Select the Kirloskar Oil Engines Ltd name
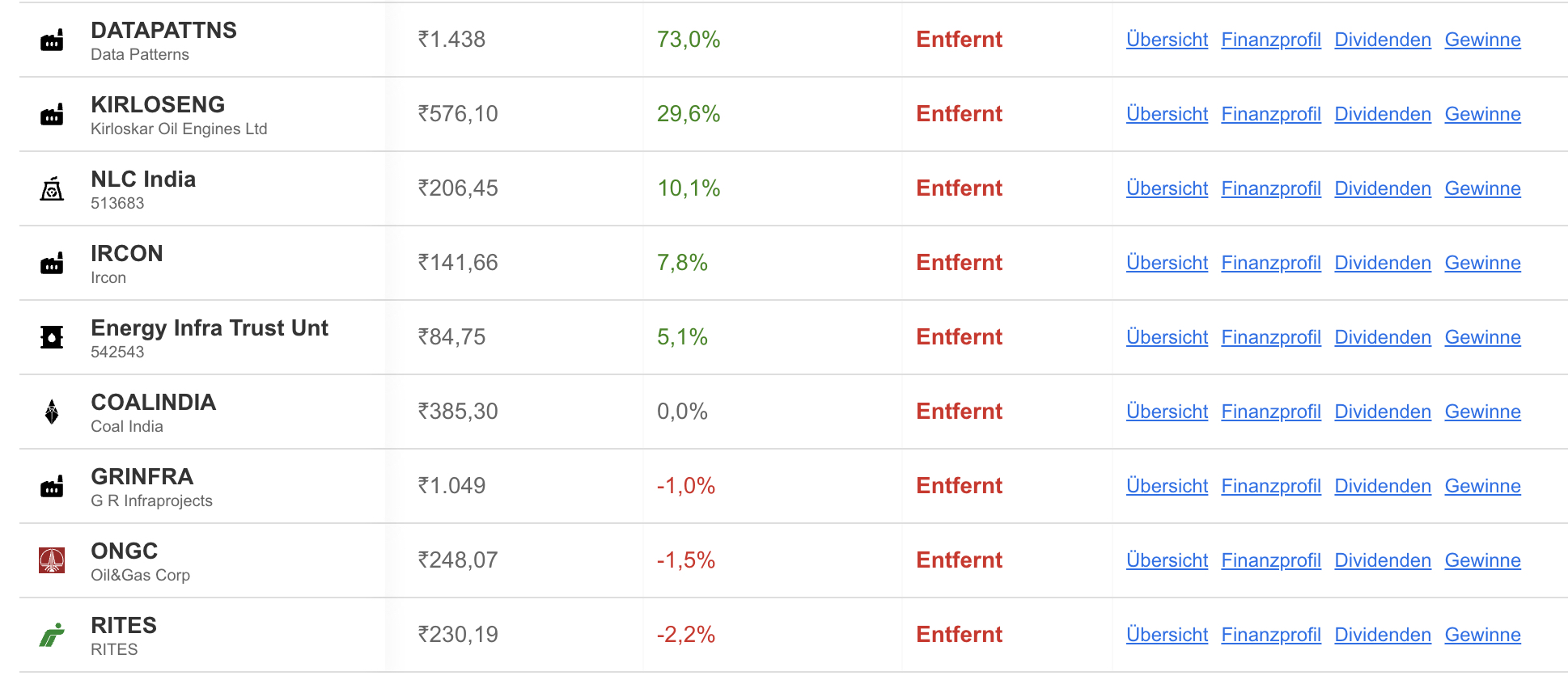The image size is (1568, 680). pos(179,129)
